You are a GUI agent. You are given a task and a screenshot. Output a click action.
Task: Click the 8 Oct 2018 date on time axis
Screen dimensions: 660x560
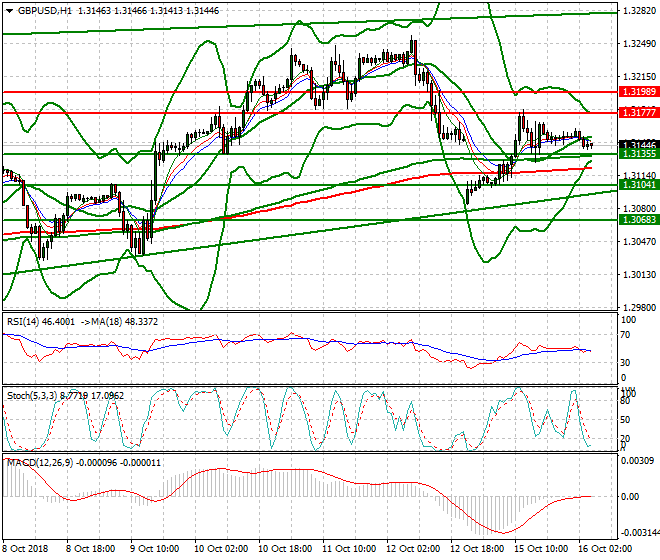pos(27,549)
